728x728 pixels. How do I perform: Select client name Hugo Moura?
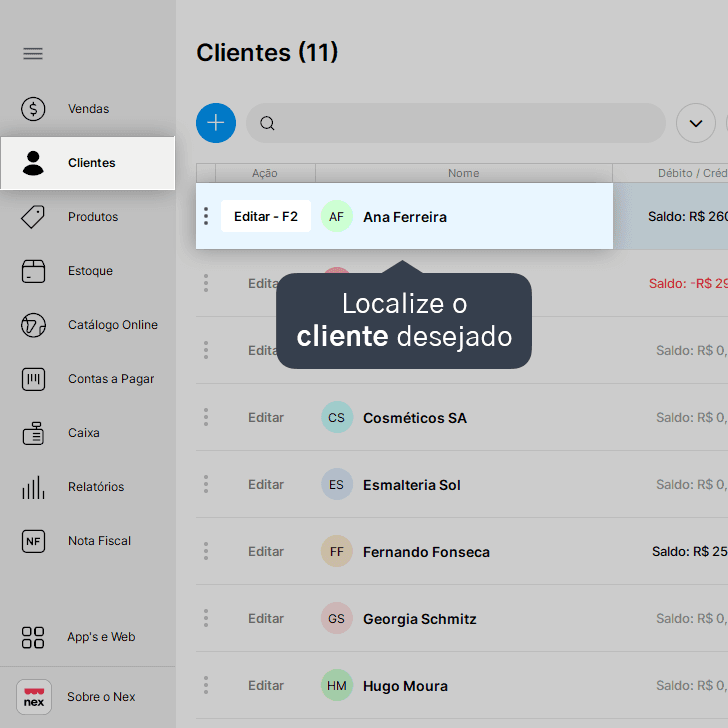[x=405, y=686]
